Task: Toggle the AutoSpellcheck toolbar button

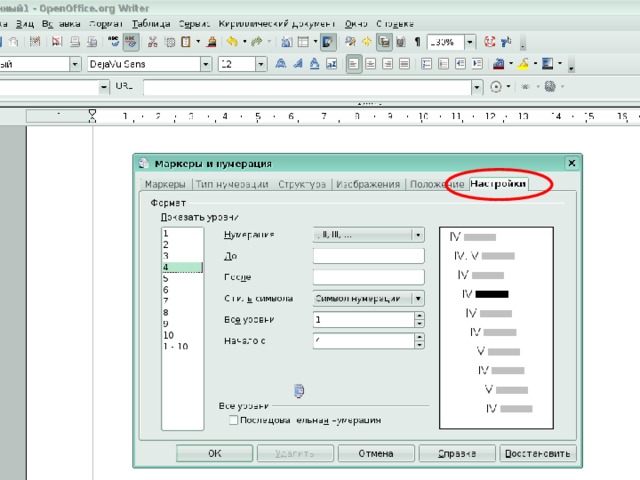Action: [131, 42]
